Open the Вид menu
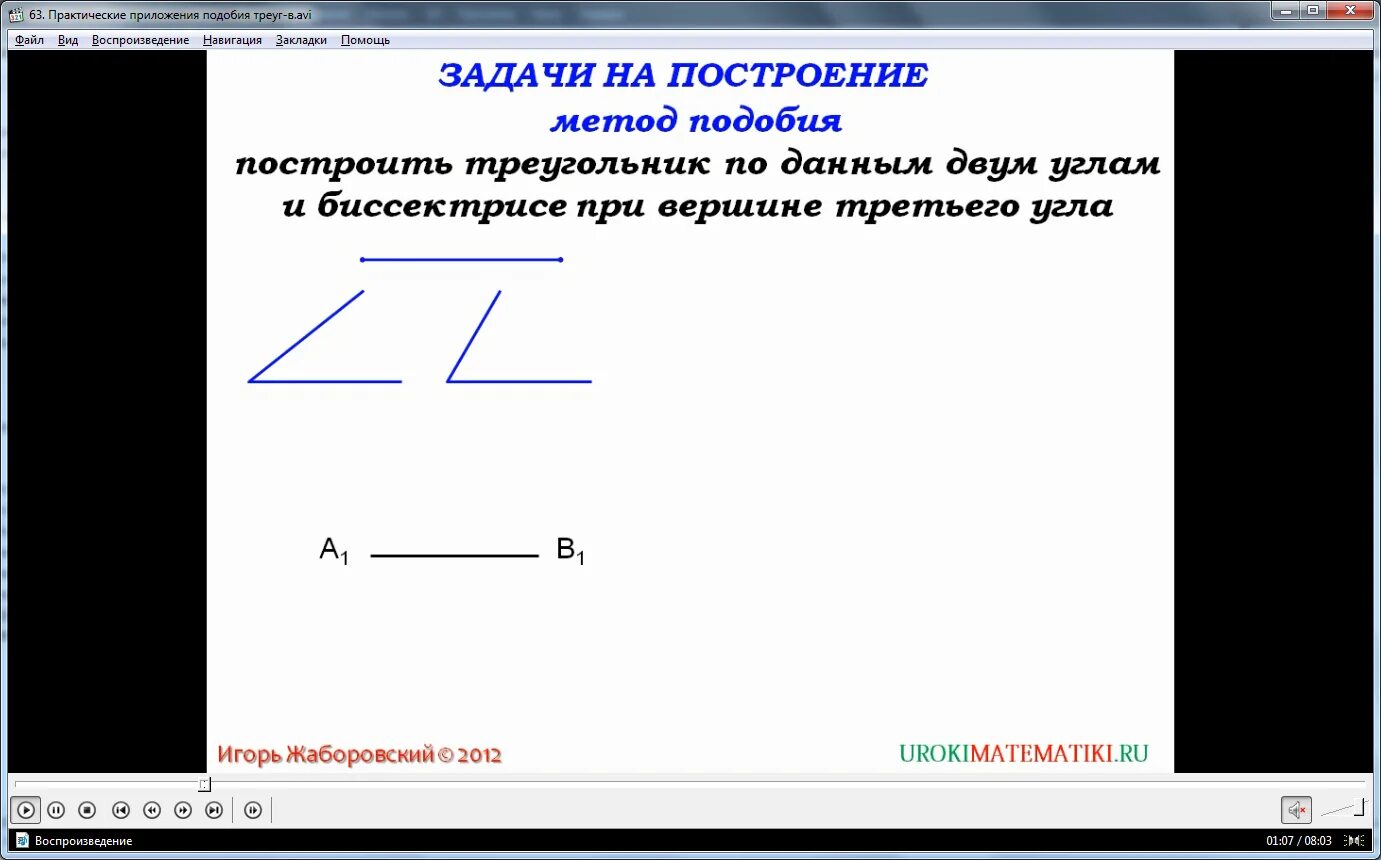This screenshot has width=1381, height=860. (x=68, y=40)
